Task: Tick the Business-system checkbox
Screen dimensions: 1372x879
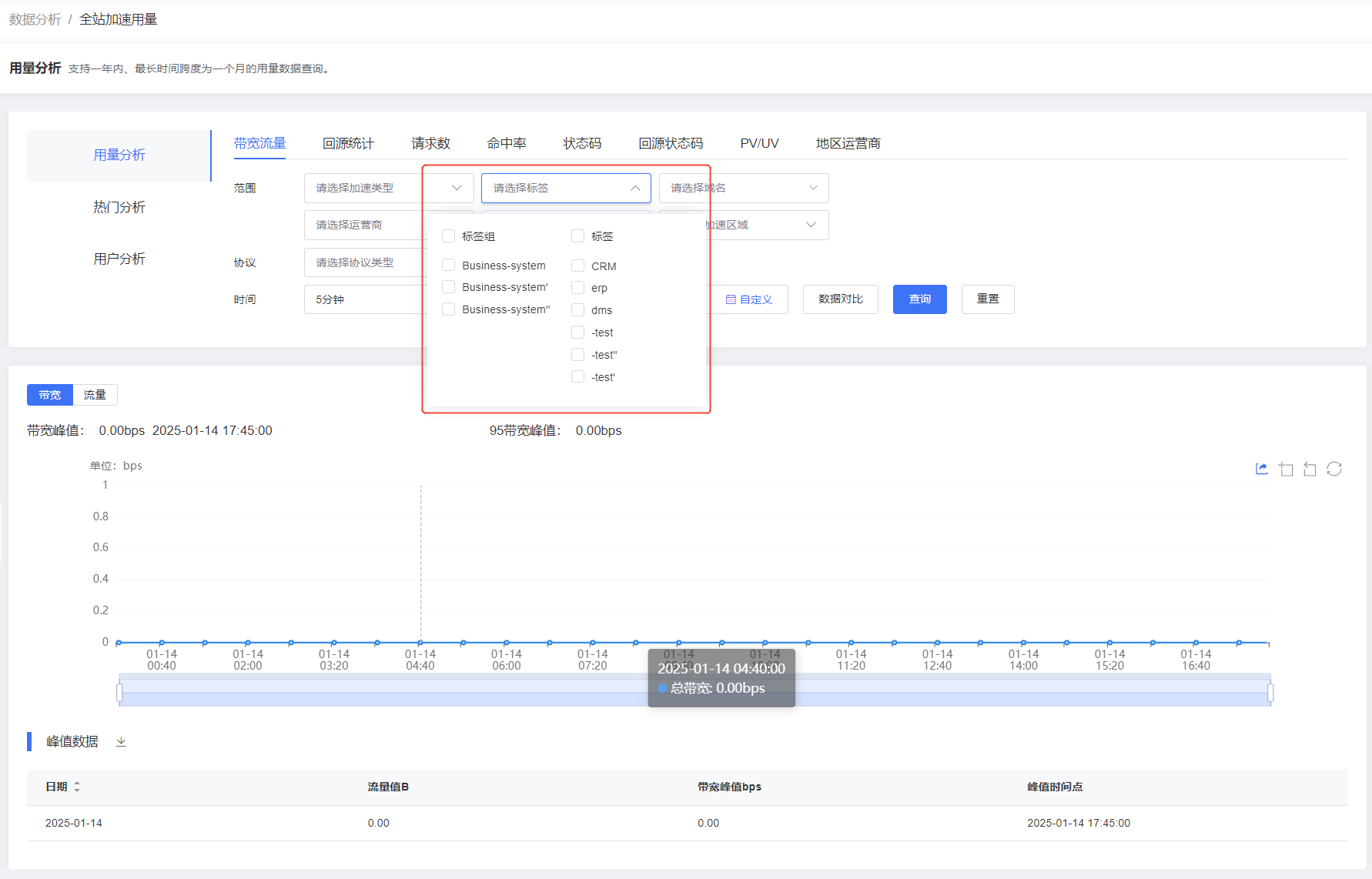Action: pyautogui.click(x=448, y=266)
